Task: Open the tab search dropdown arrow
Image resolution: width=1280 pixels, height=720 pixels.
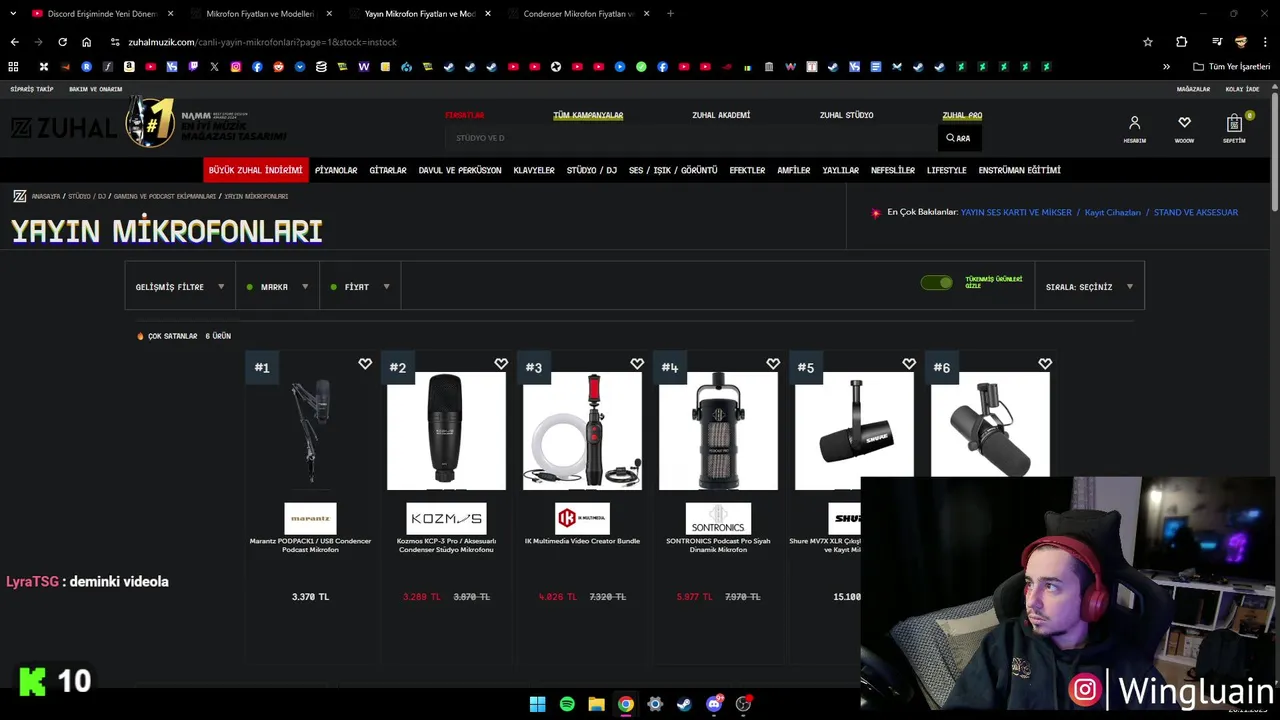Action: tap(13, 14)
